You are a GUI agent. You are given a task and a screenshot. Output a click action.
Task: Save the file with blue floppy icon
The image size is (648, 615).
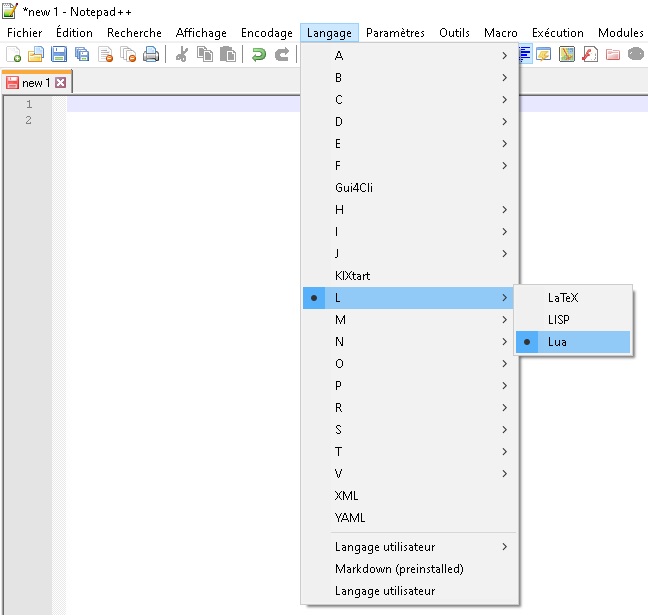click(59, 54)
